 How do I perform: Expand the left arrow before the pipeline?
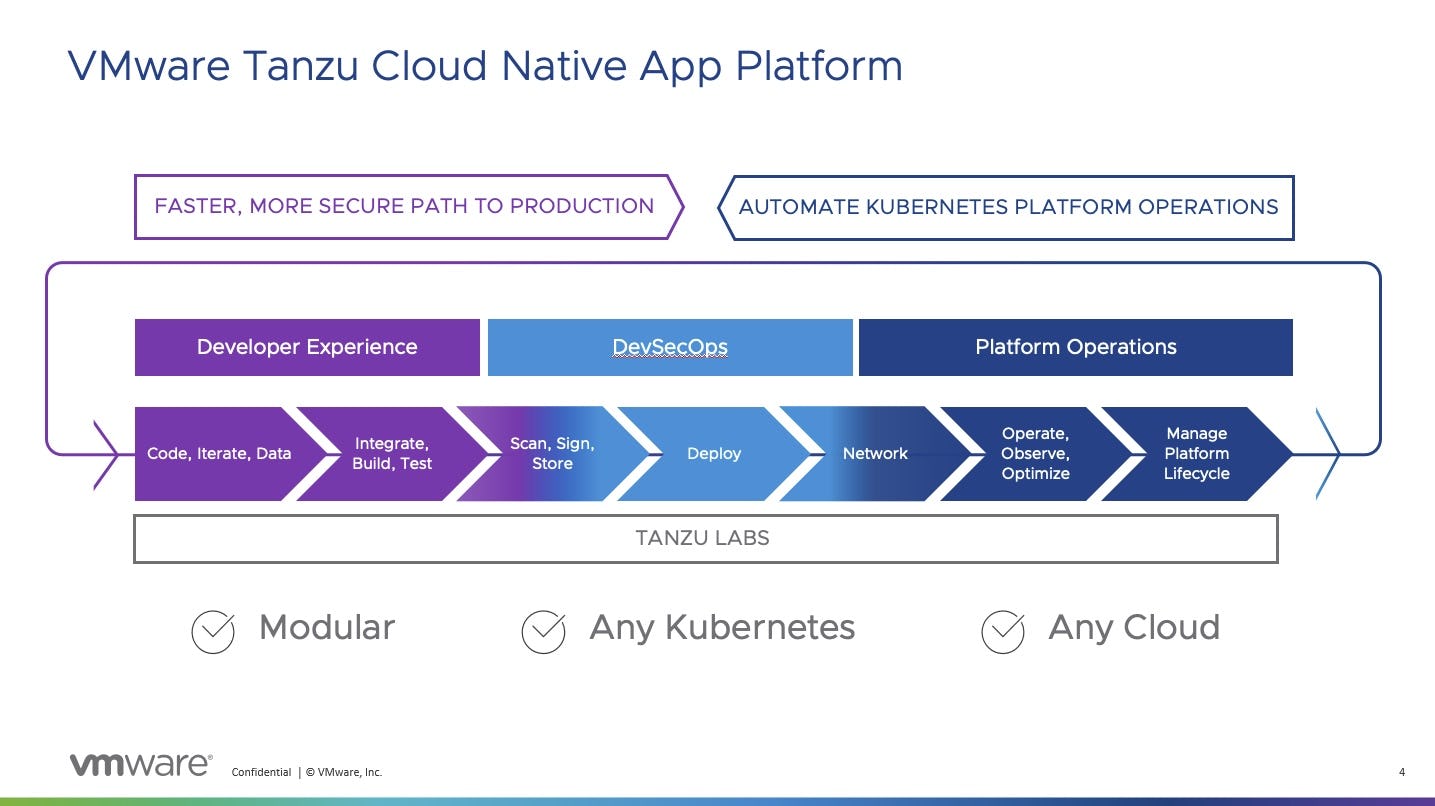coord(107,453)
